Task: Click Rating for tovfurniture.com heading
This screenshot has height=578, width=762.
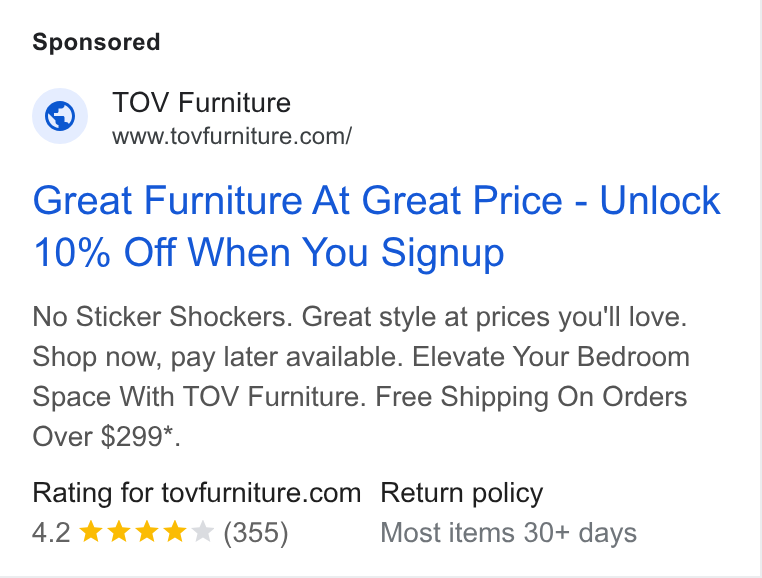Action: (x=197, y=493)
